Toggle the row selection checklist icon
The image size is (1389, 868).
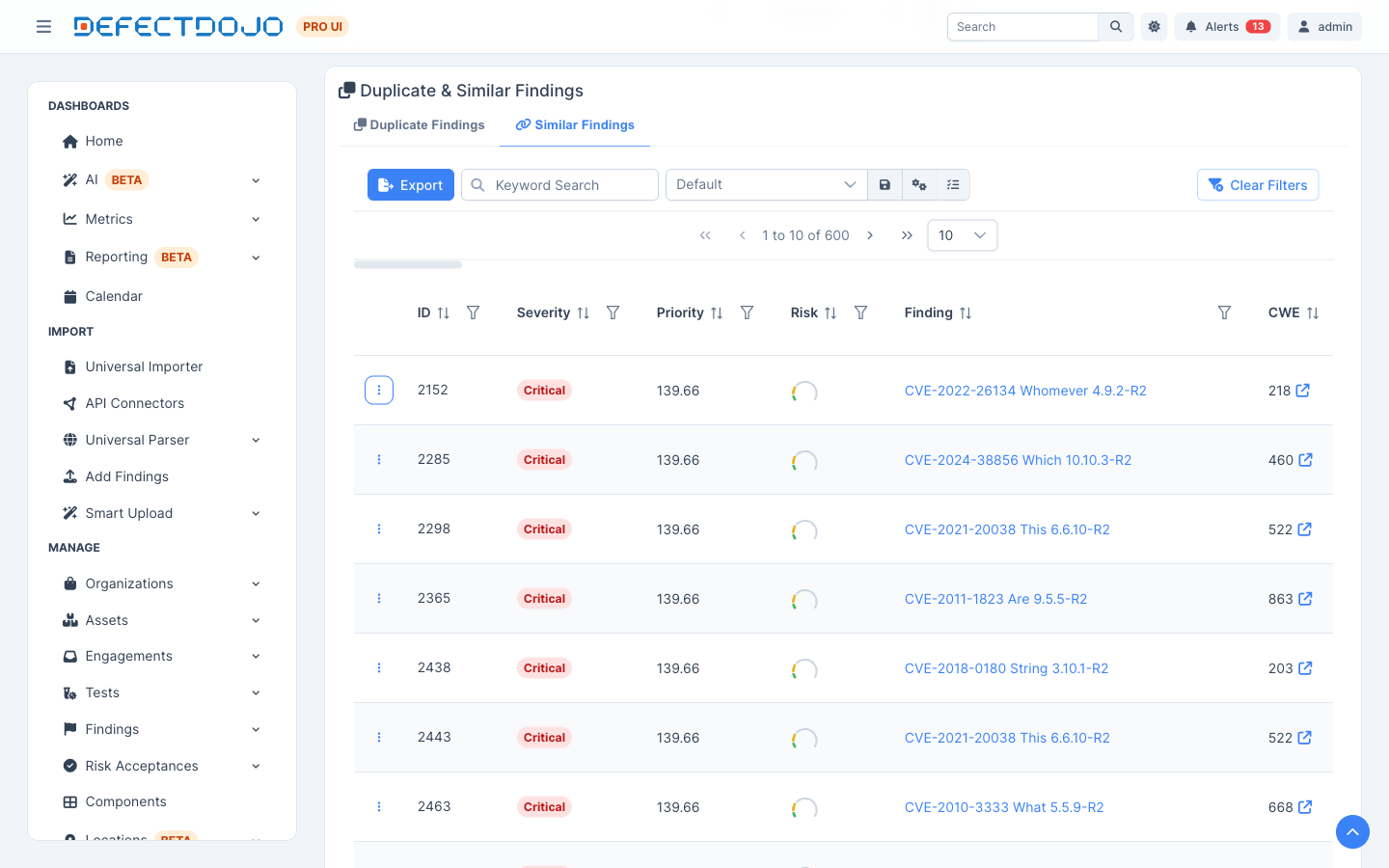(953, 185)
